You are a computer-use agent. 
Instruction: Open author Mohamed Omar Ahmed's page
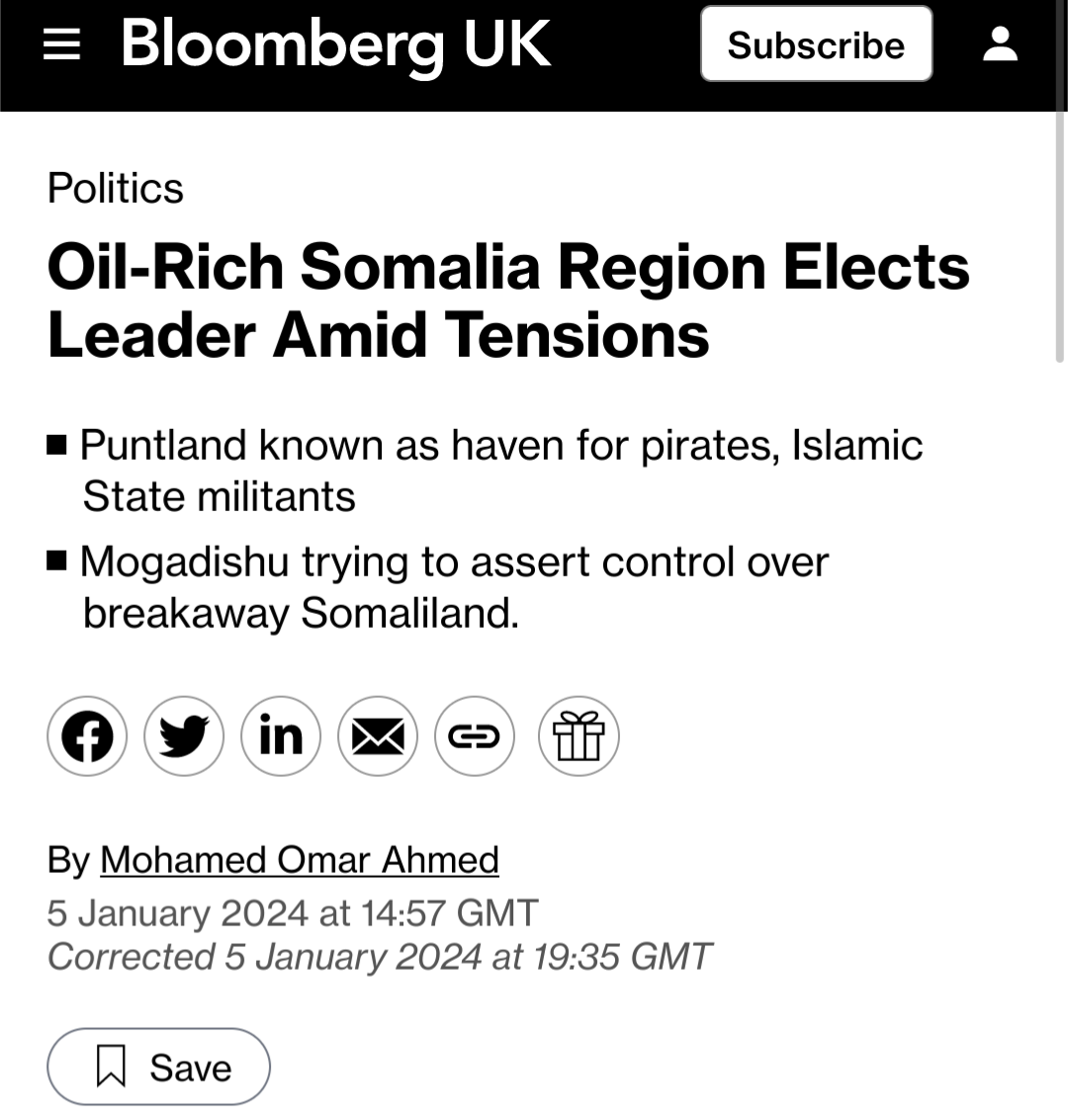tap(300, 859)
